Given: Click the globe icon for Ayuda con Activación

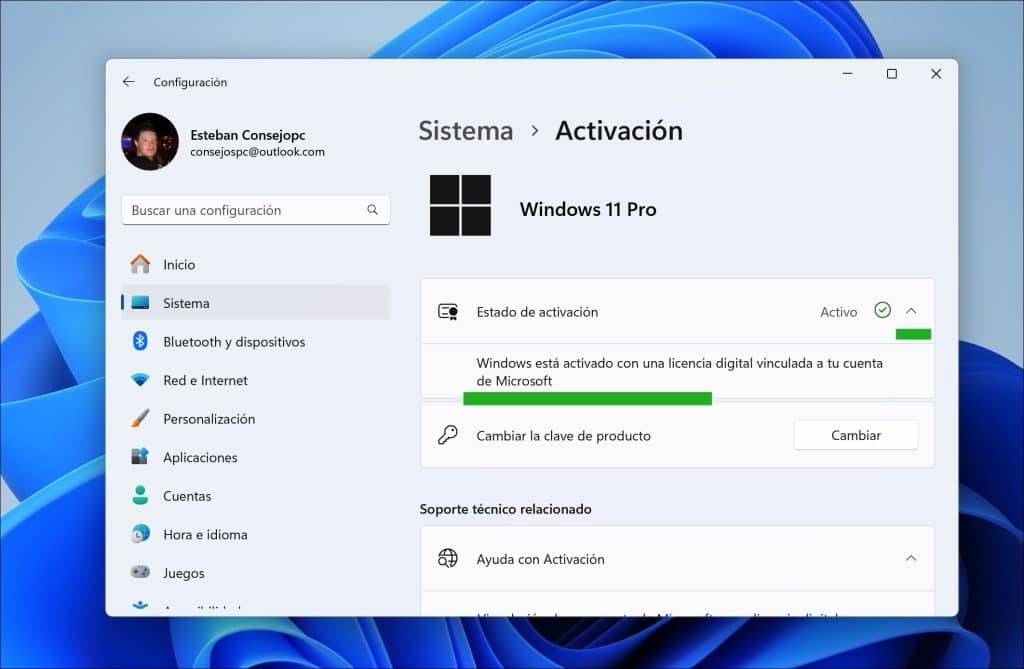Looking at the screenshot, I should coord(448,558).
